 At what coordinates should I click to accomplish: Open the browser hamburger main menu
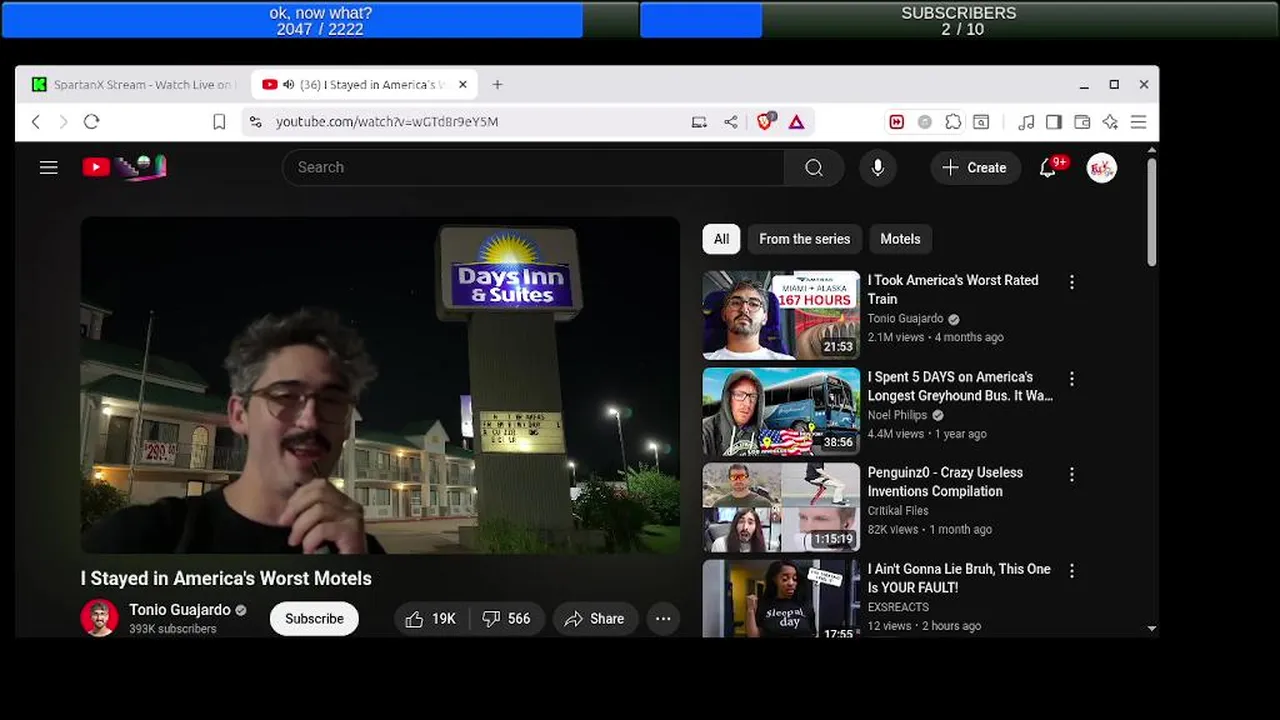(x=1138, y=122)
